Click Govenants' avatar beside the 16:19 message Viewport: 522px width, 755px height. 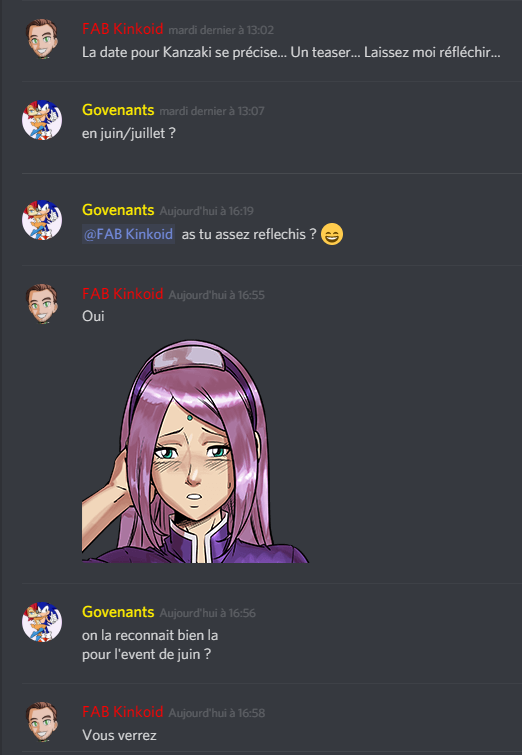(x=42, y=220)
